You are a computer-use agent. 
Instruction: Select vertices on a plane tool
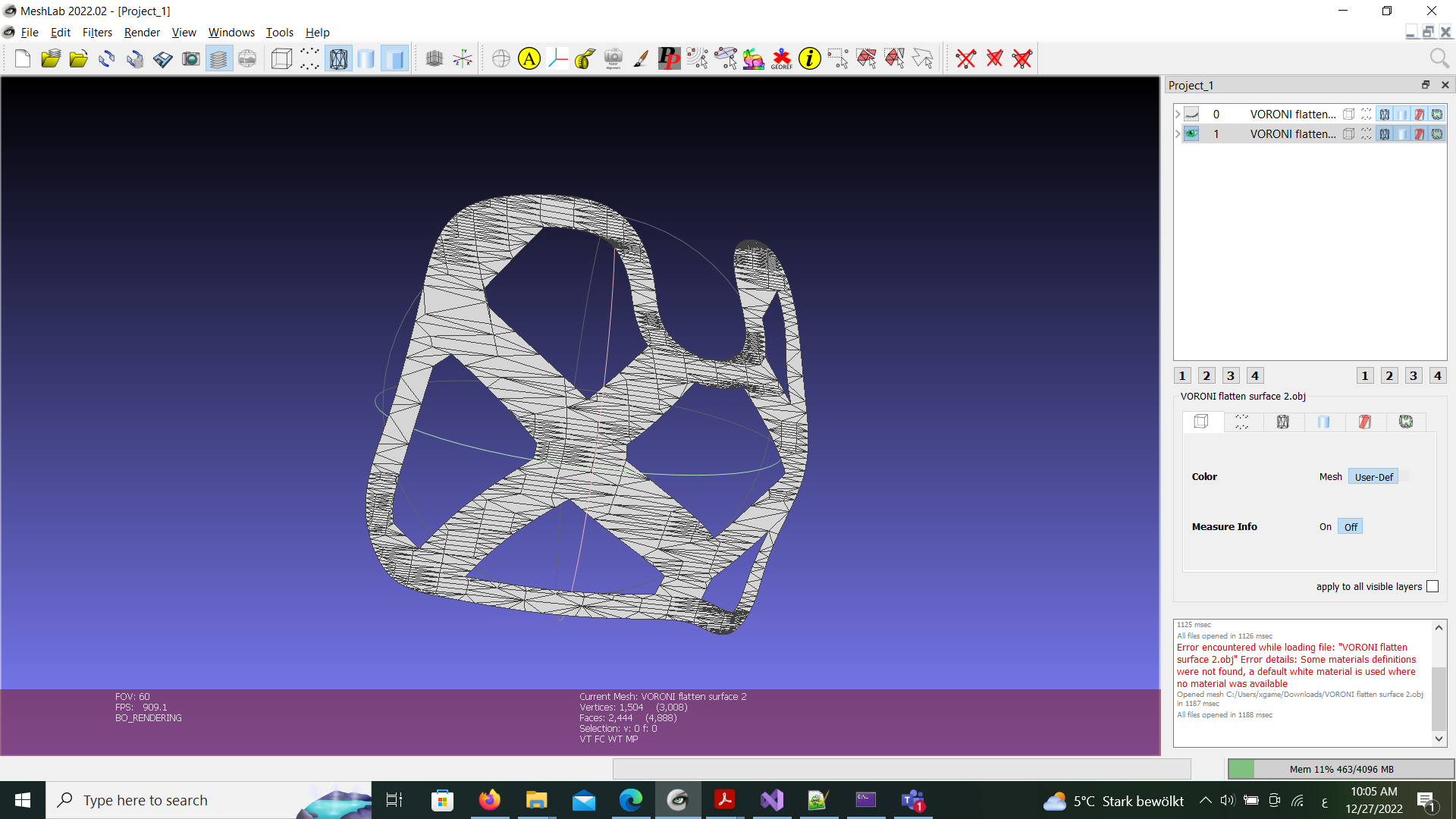[726, 58]
